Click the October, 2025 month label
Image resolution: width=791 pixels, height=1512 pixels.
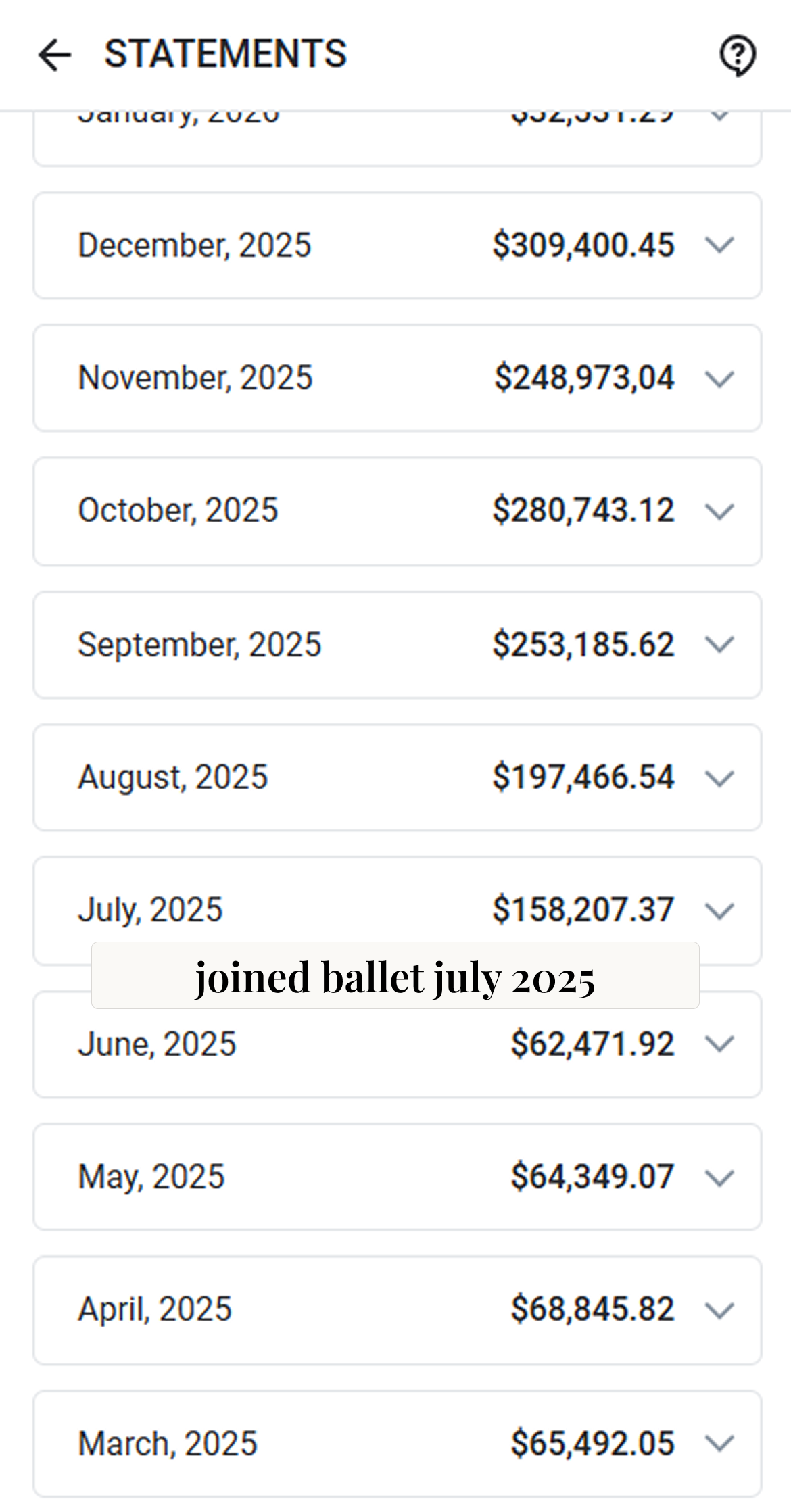(178, 510)
